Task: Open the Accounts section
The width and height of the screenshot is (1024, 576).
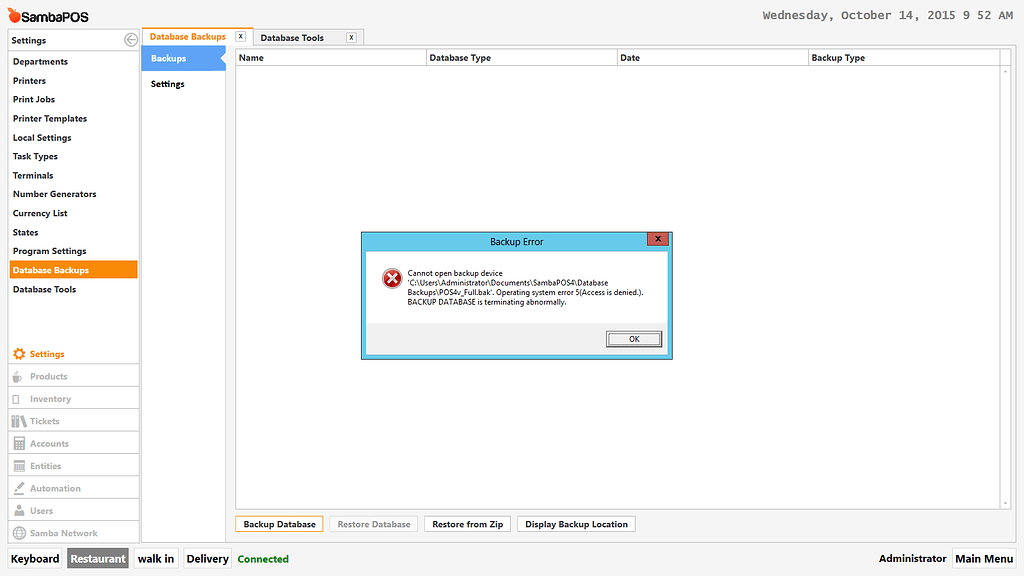Action: 74,443
